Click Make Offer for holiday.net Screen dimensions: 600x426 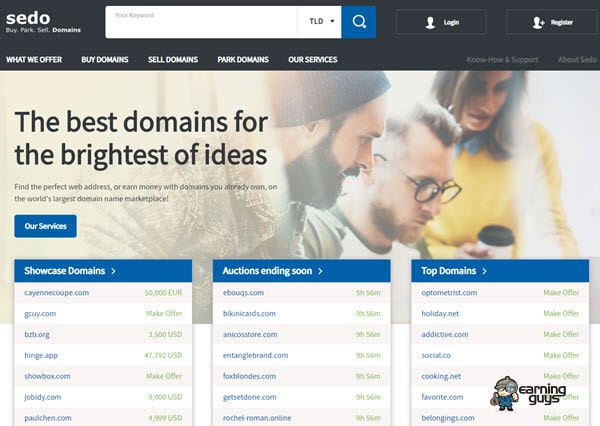click(x=561, y=313)
